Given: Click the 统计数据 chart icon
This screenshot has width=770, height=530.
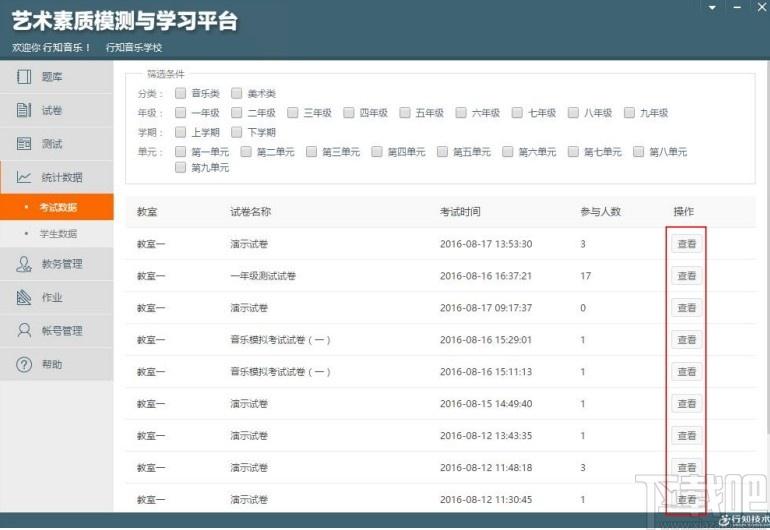Looking at the screenshot, I should click(24, 177).
